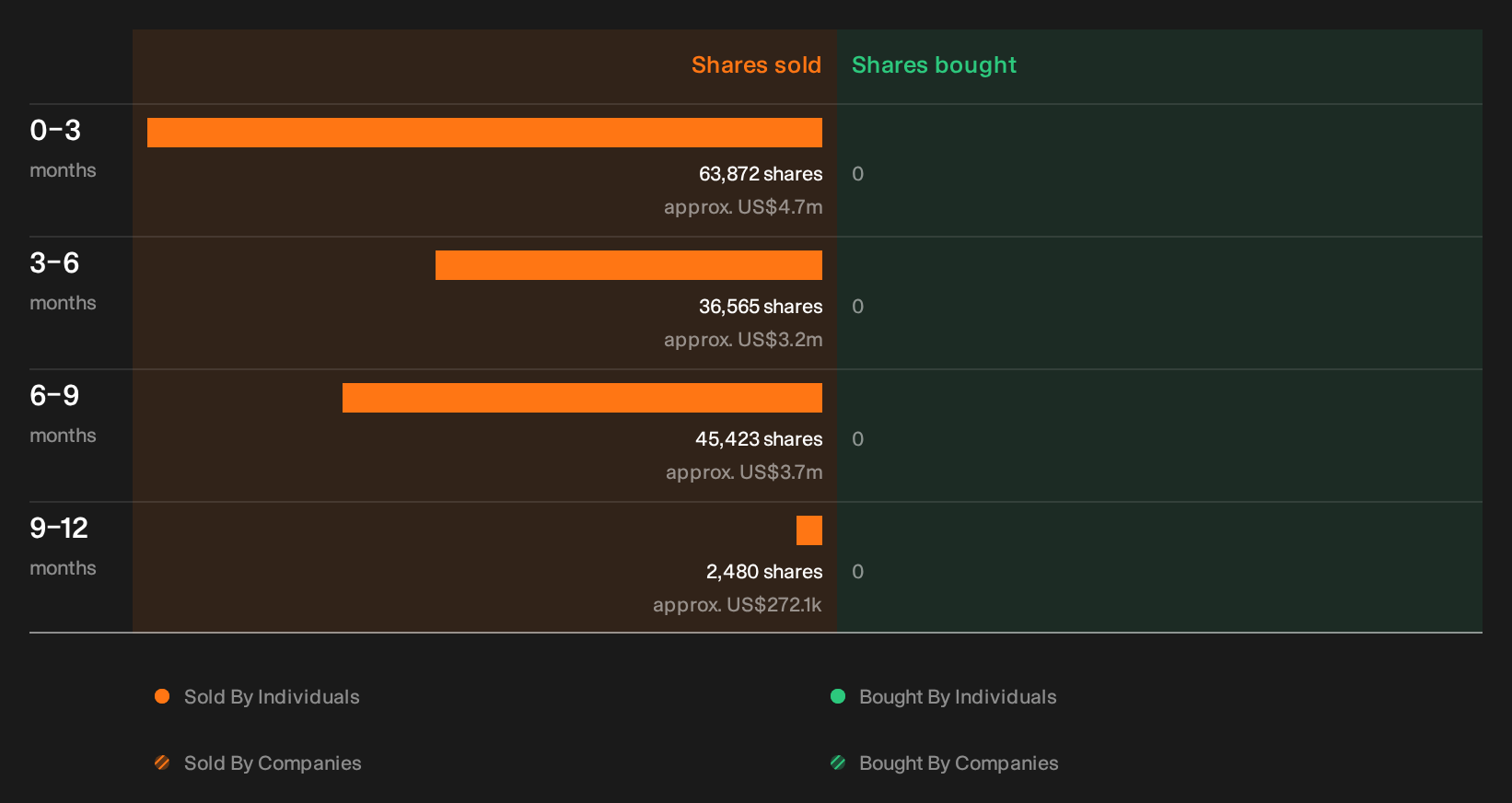1512x803 pixels.
Task: Toggle the Sold By Individuals legend label
Action: pyautogui.click(x=272, y=697)
